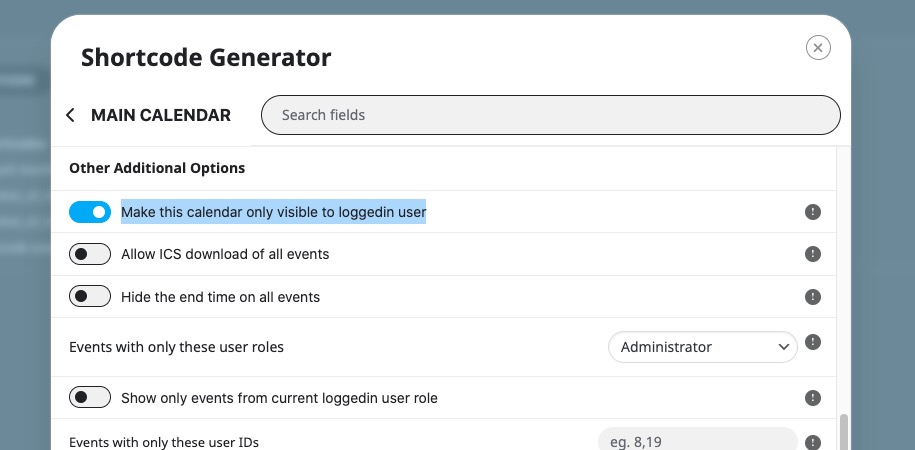Click the MAIN CALENDAR heading
915x450 pixels.
point(161,115)
